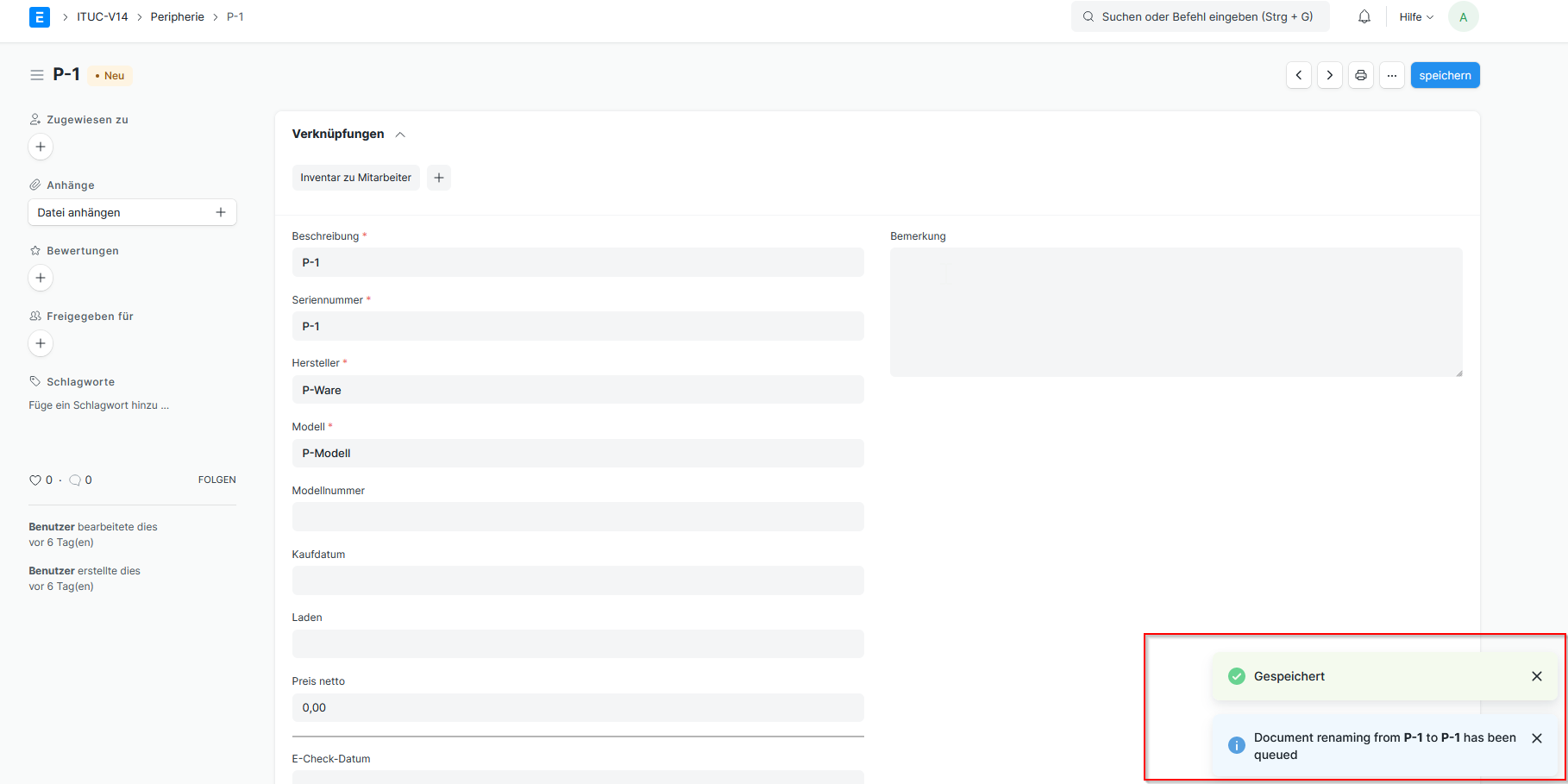This screenshot has height=784, width=1568.
Task: Add a rating under Bewertungen
Action: pos(41,278)
